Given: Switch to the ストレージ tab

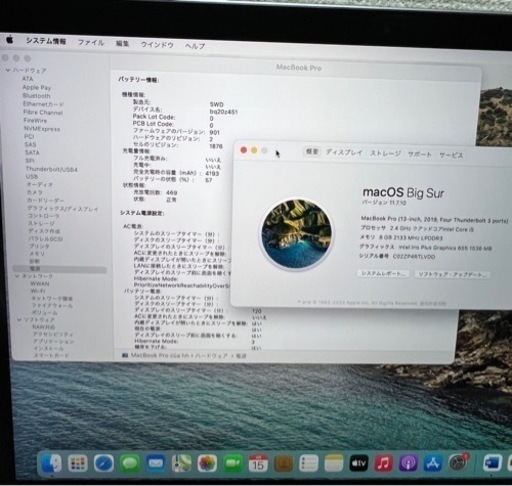Looking at the screenshot, I should coord(385,153).
